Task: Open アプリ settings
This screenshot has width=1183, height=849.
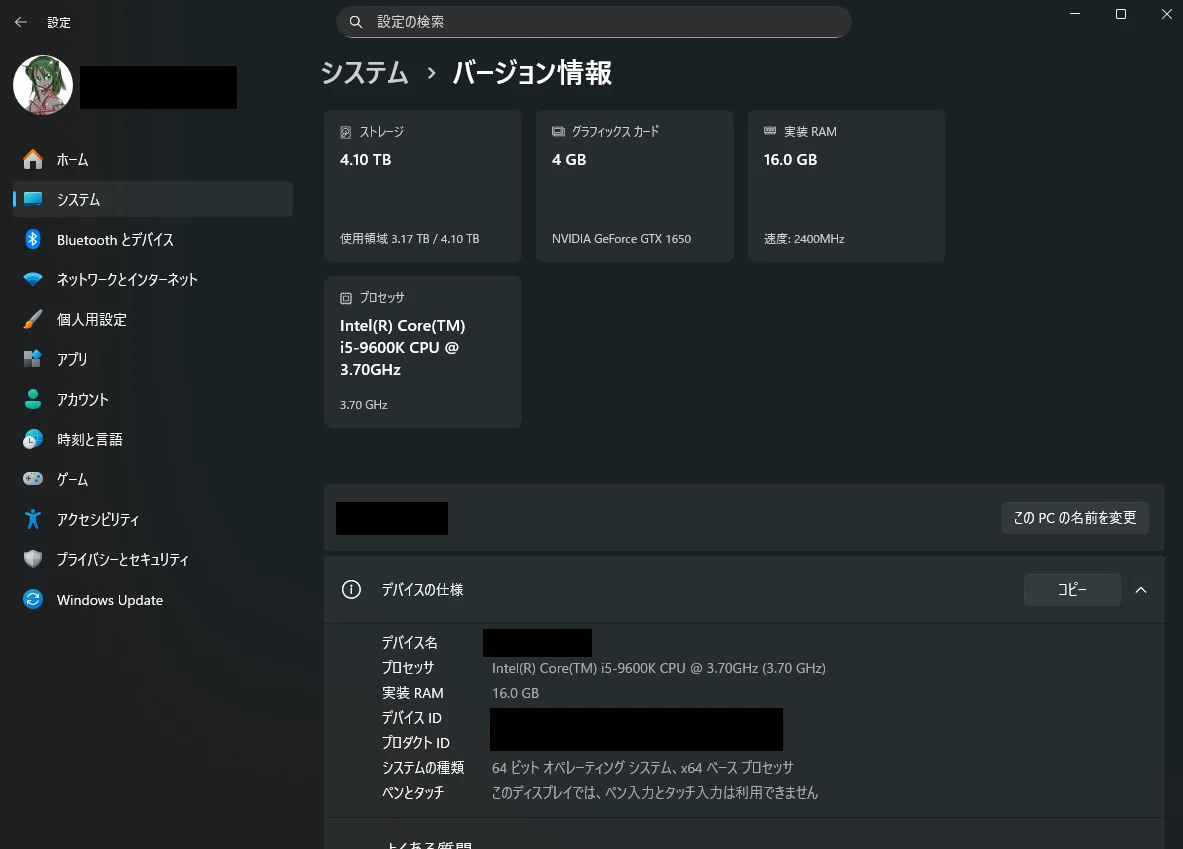Action: tap(152, 359)
